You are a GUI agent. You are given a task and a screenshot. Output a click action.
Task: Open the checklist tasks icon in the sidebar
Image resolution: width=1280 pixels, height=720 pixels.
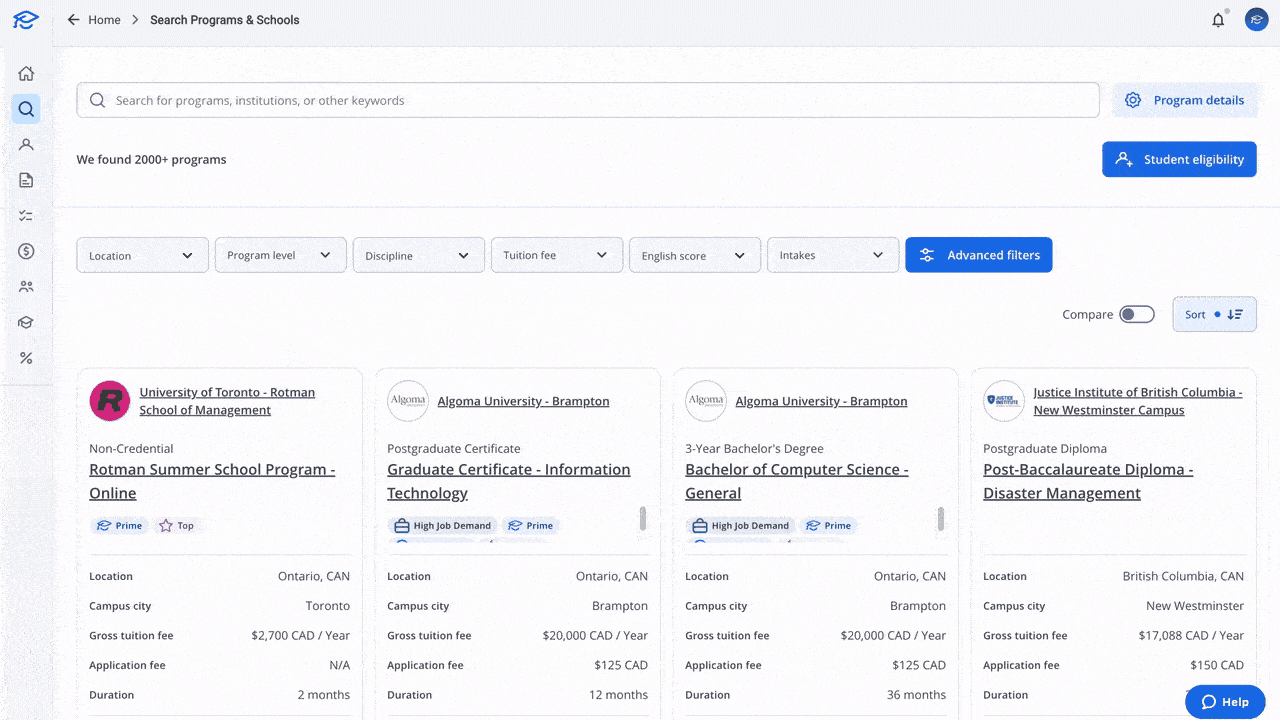click(x=26, y=215)
